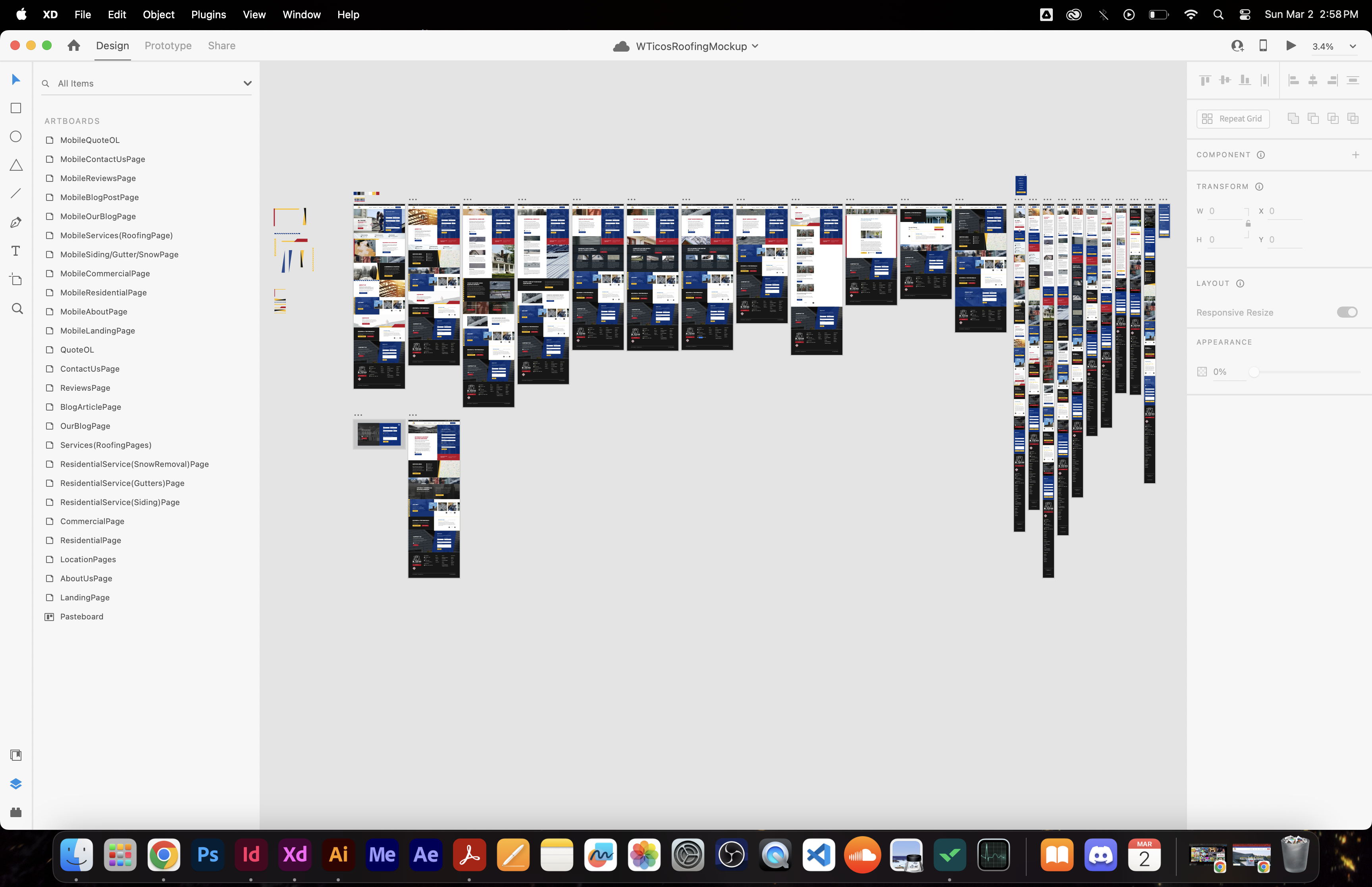The image size is (1372, 887).
Task: Open the All Items filter dropdown
Action: [248, 83]
